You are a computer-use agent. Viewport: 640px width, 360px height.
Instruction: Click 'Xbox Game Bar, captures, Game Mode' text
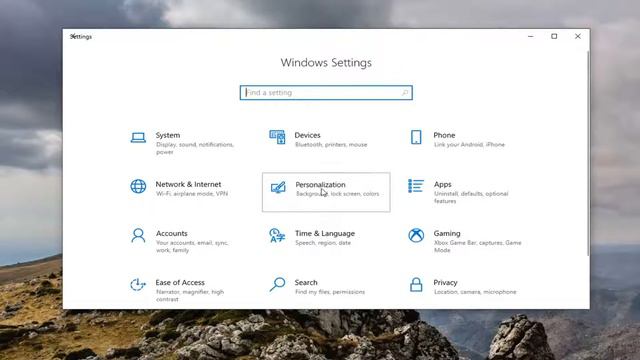click(478, 247)
